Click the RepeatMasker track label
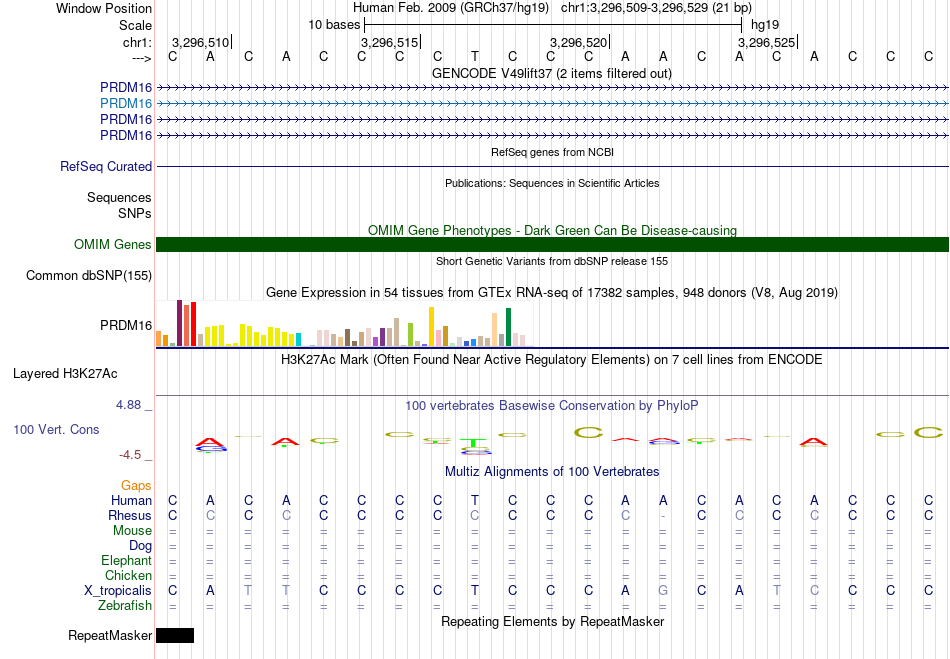The height and width of the screenshot is (659, 950). 110,635
